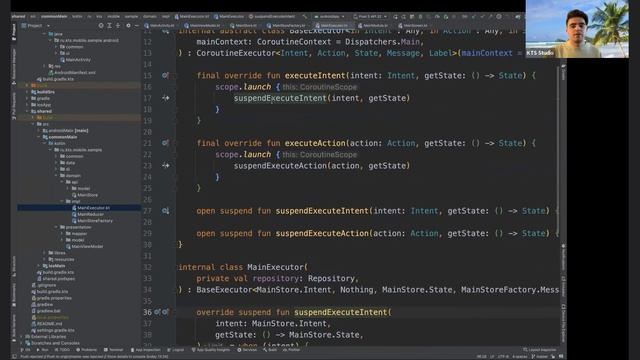Click UTF-8 encoding in status bar
Screen dimensions: 640x360
[503, 357]
